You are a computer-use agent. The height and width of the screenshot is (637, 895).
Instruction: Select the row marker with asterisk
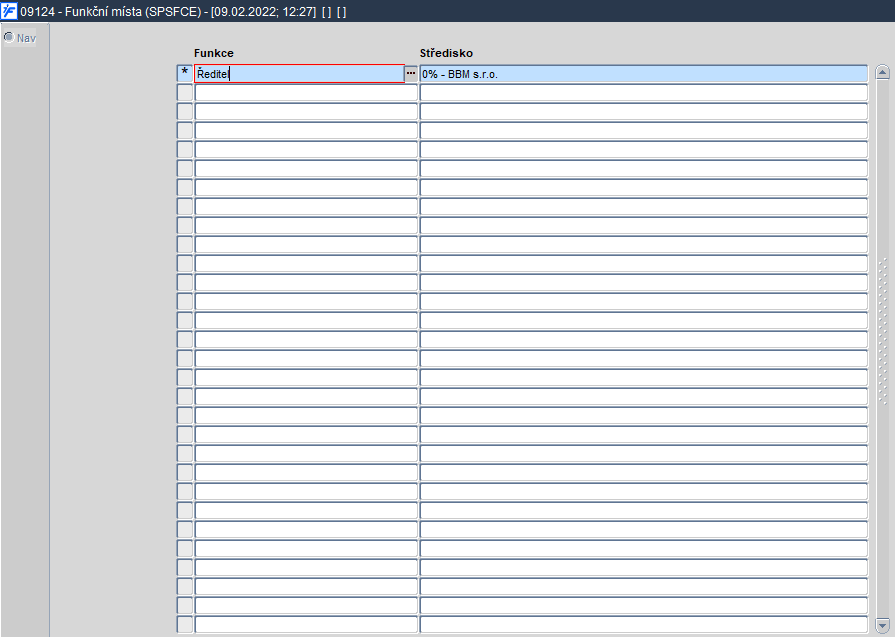point(184,74)
